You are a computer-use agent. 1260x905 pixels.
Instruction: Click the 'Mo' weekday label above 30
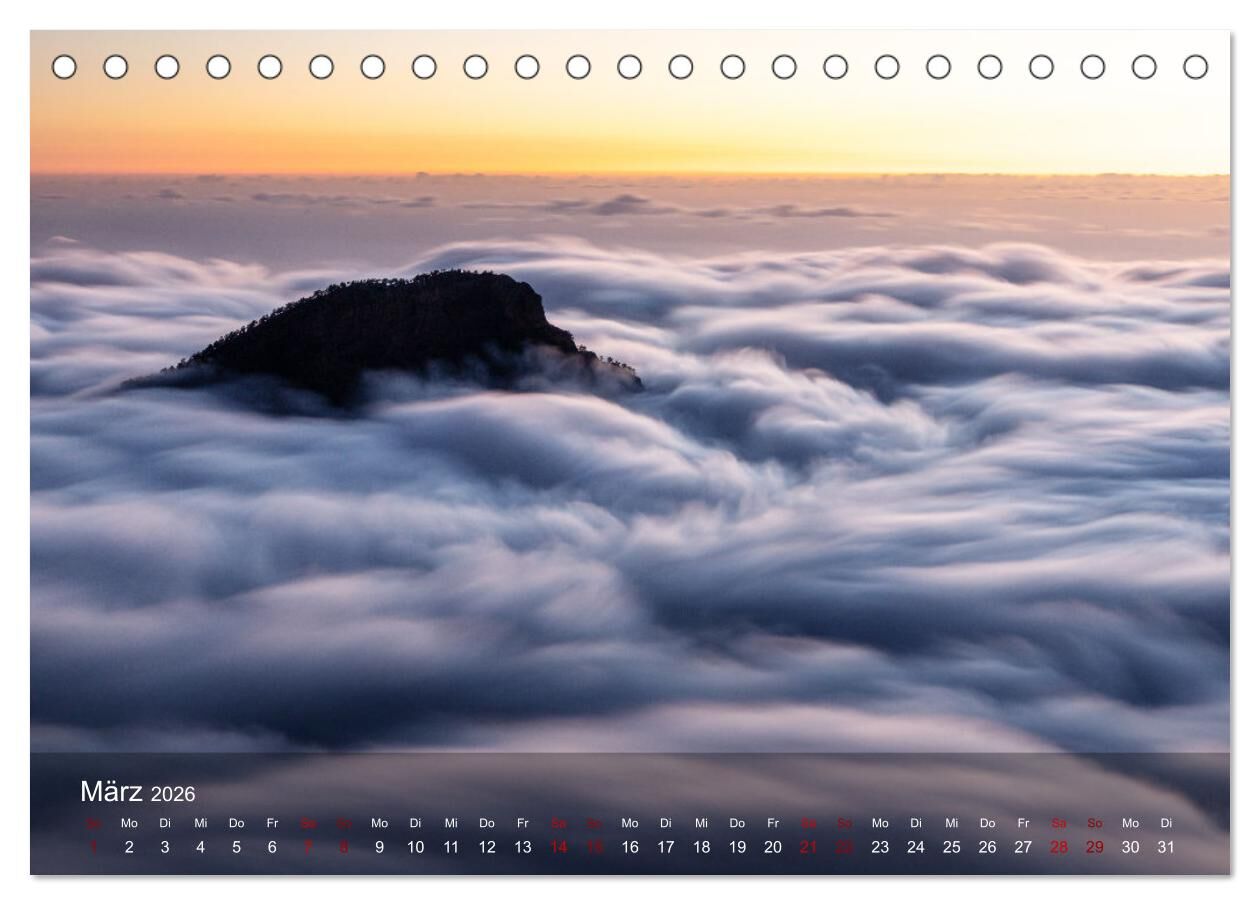coord(1130,823)
